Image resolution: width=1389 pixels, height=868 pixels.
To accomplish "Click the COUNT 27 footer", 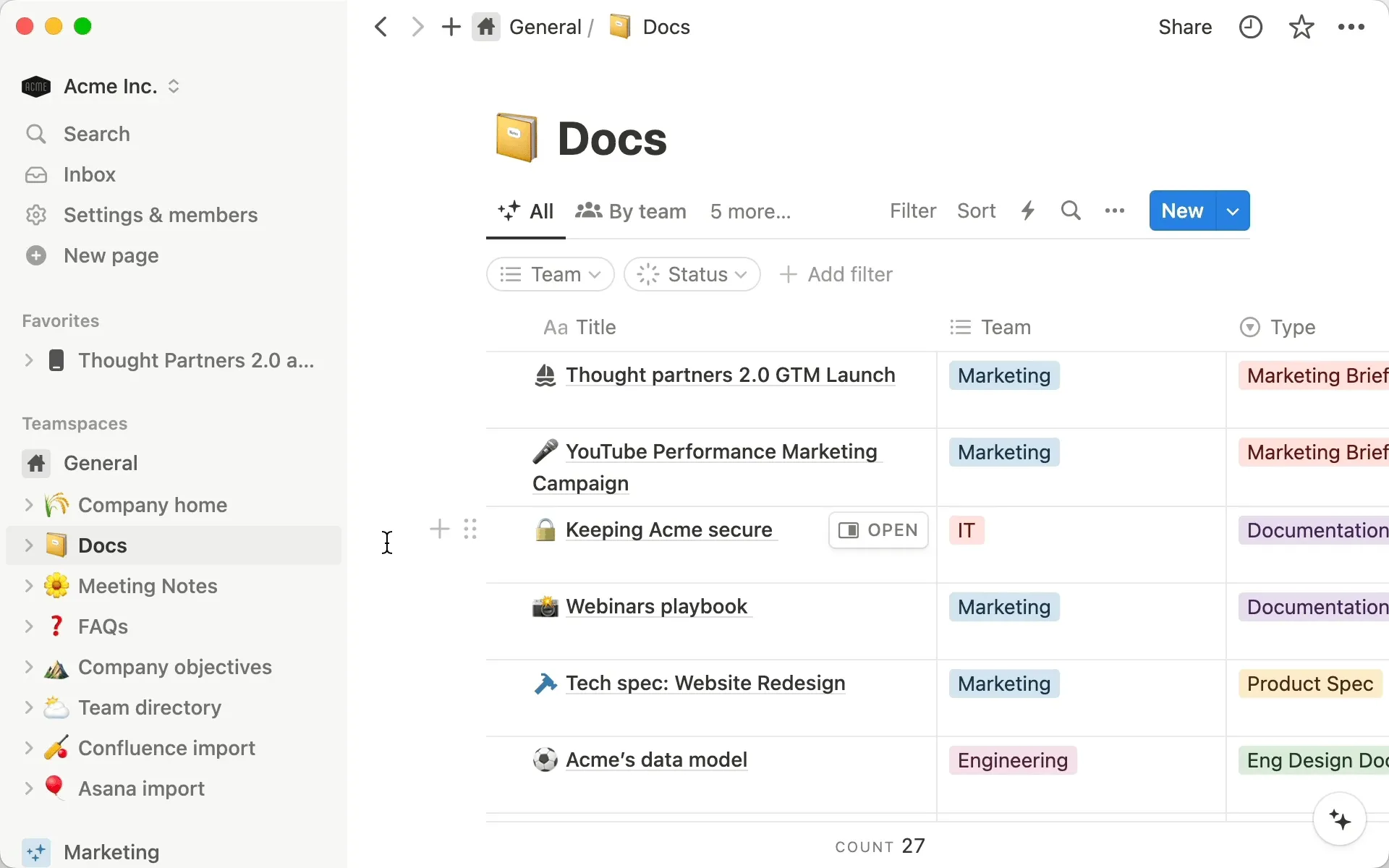I will 880,846.
